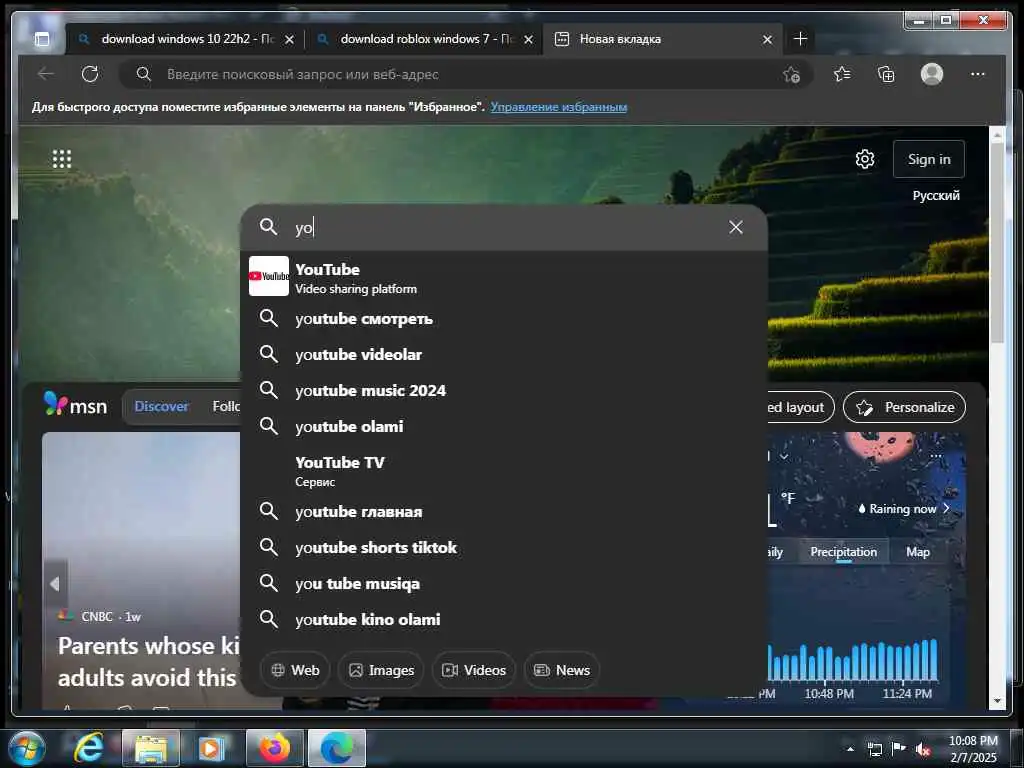The width and height of the screenshot is (1024, 768).
Task: Select the YouTube video sharing platform suggestion
Action: (504, 277)
